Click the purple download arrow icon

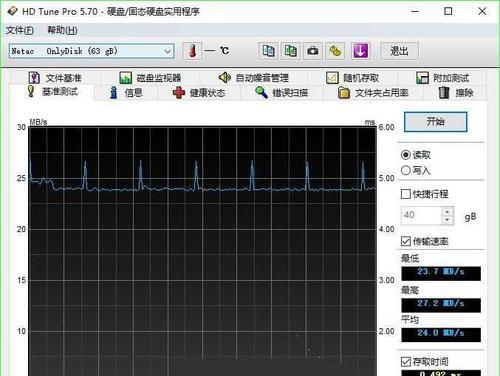pos(360,51)
